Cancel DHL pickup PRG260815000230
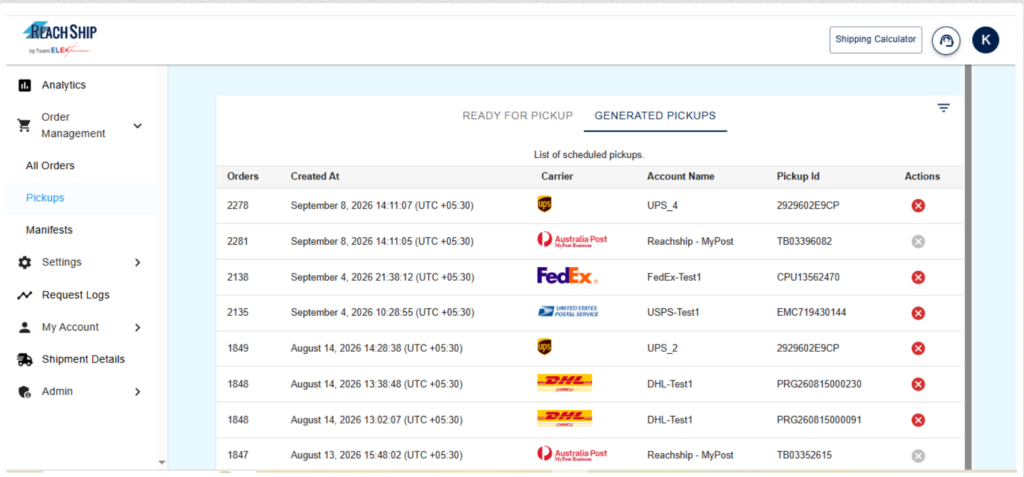1024x477 pixels. pyautogui.click(x=918, y=384)
